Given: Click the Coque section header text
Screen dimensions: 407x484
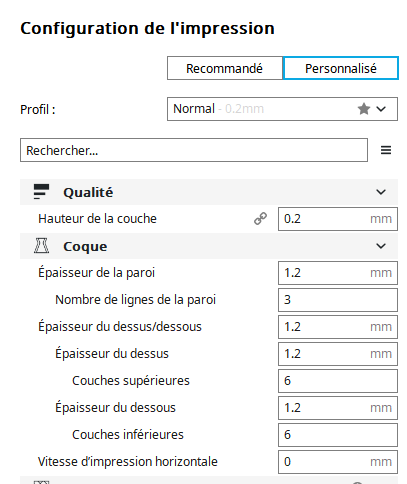Looking at the screenshot, I should tap(85, 247).
